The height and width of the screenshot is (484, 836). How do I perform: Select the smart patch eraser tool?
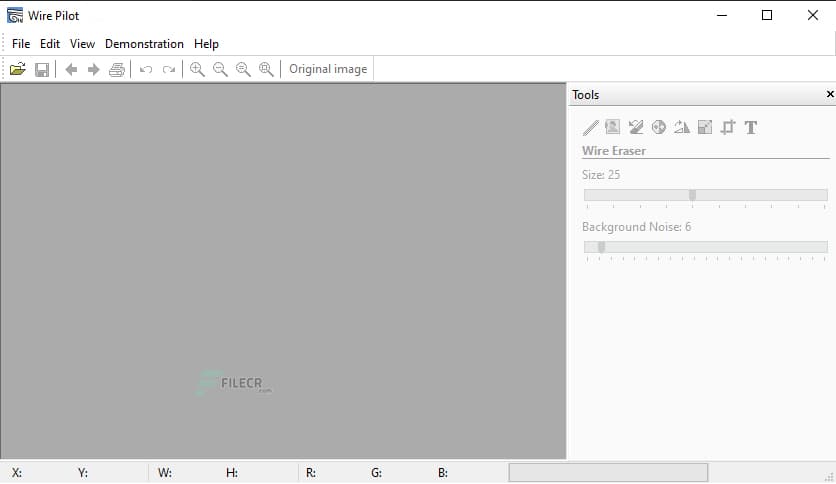coord(636,127)
